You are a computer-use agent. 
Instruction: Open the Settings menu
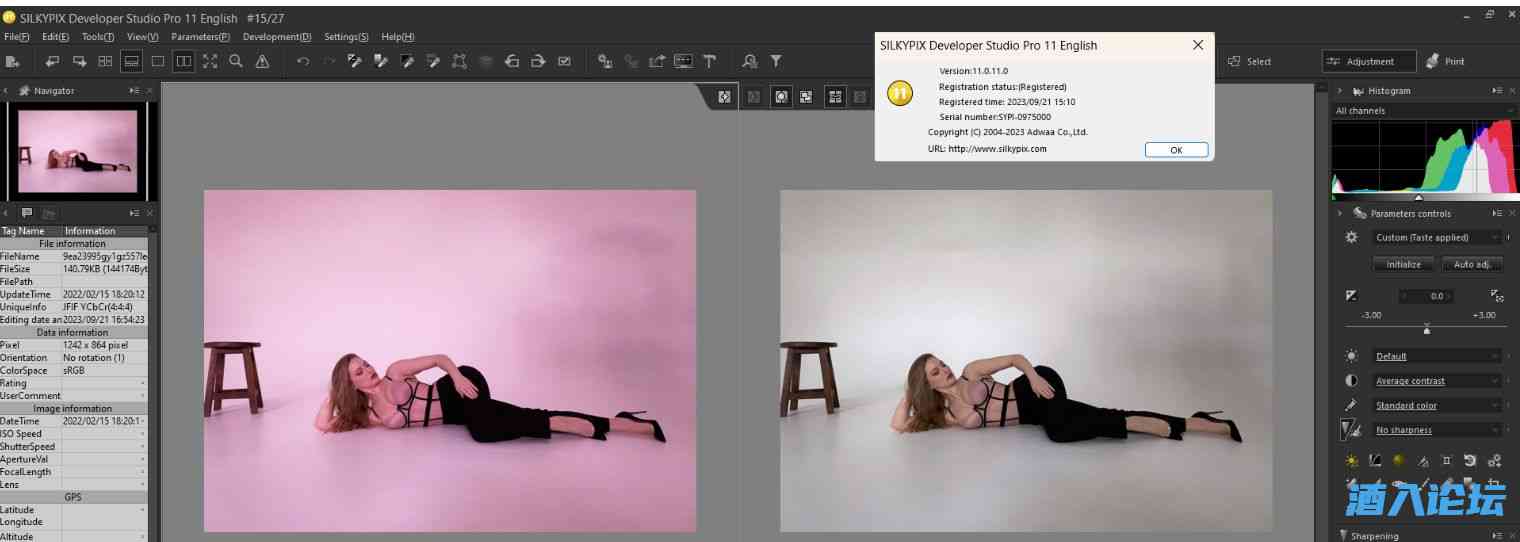click(346, 37)
